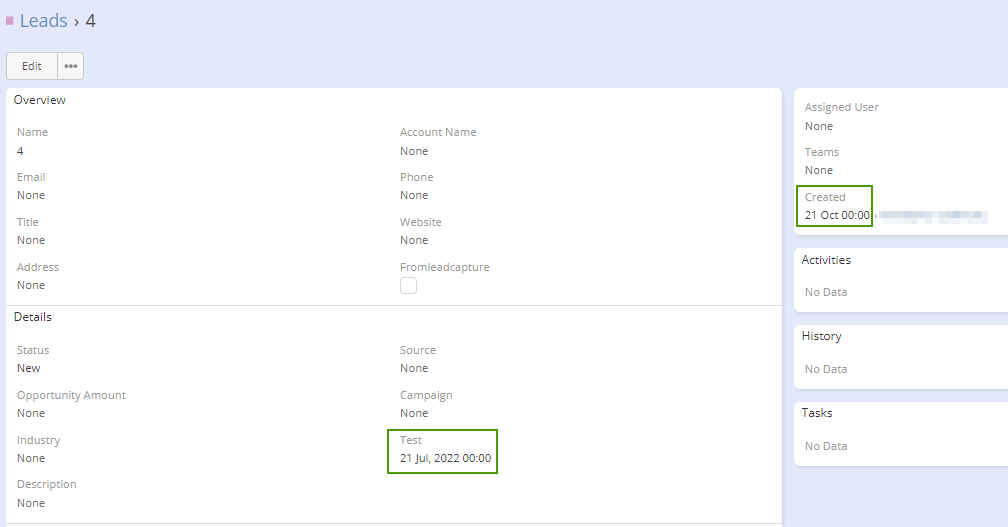Click the pink Leads entity icon
The height and width of the screenshot is (527, 1008).
click(x=10, y=21)
